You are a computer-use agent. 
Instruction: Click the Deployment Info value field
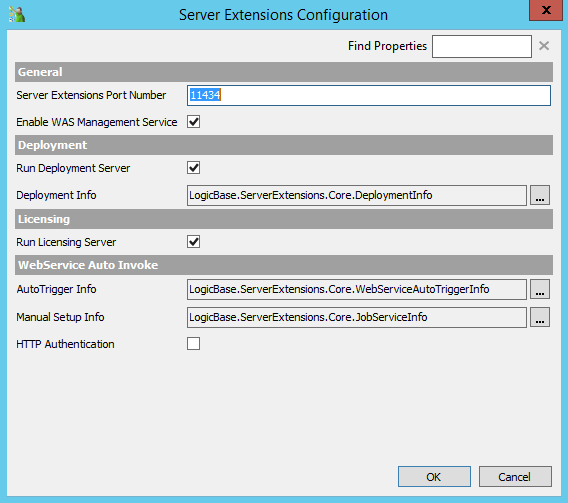(x=357, y=196)
